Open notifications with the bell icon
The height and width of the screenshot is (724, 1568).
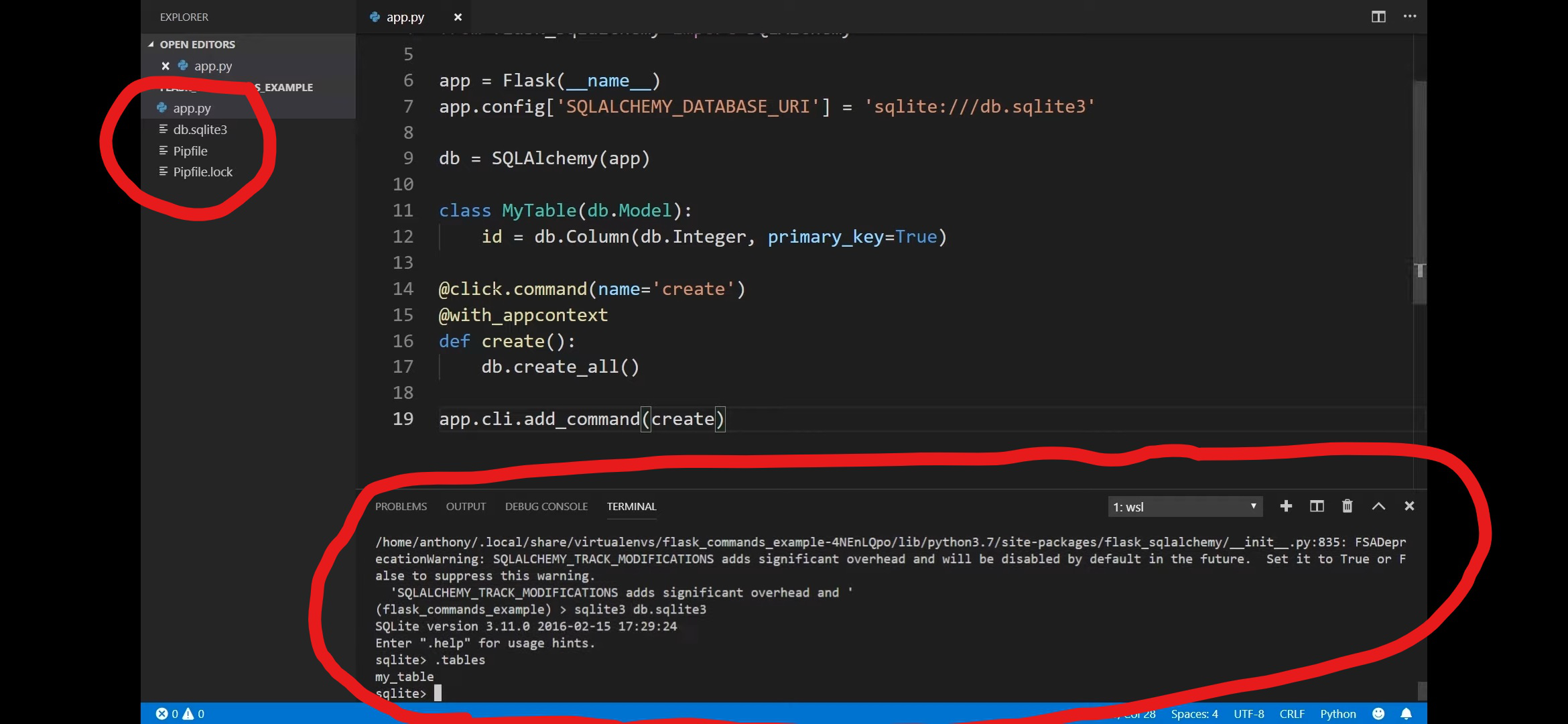point(1407,714)
